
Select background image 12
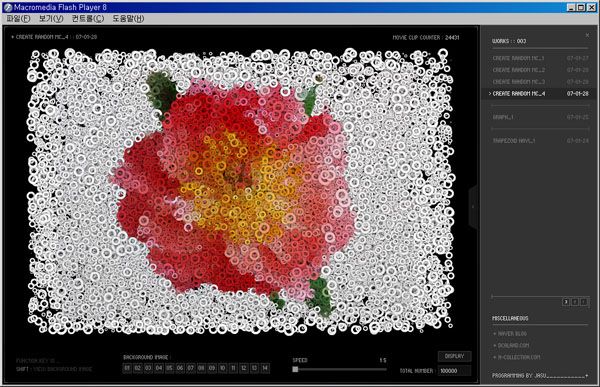[244, 368]
